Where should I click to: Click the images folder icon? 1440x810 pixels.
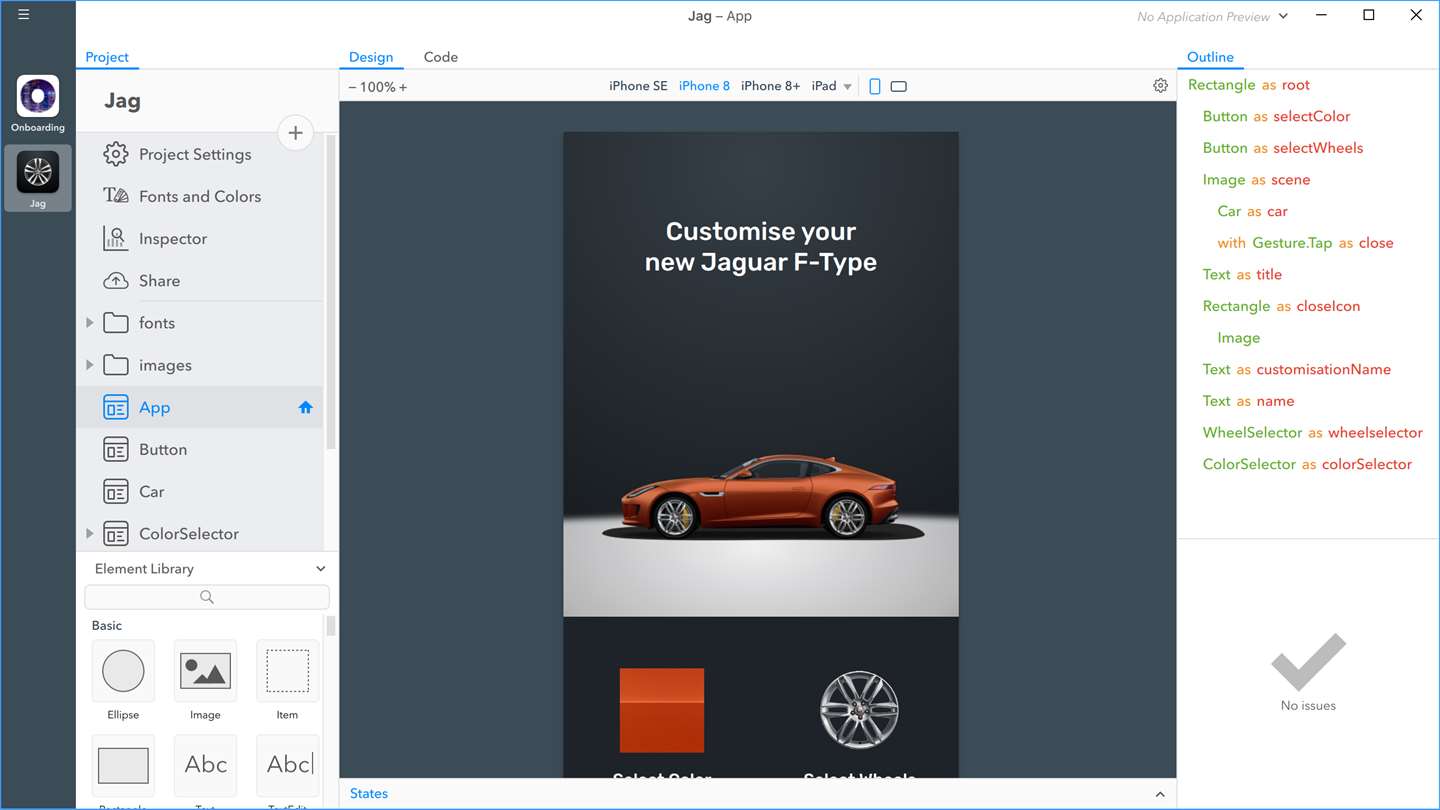pyautogui.click(x=116, y=365)
